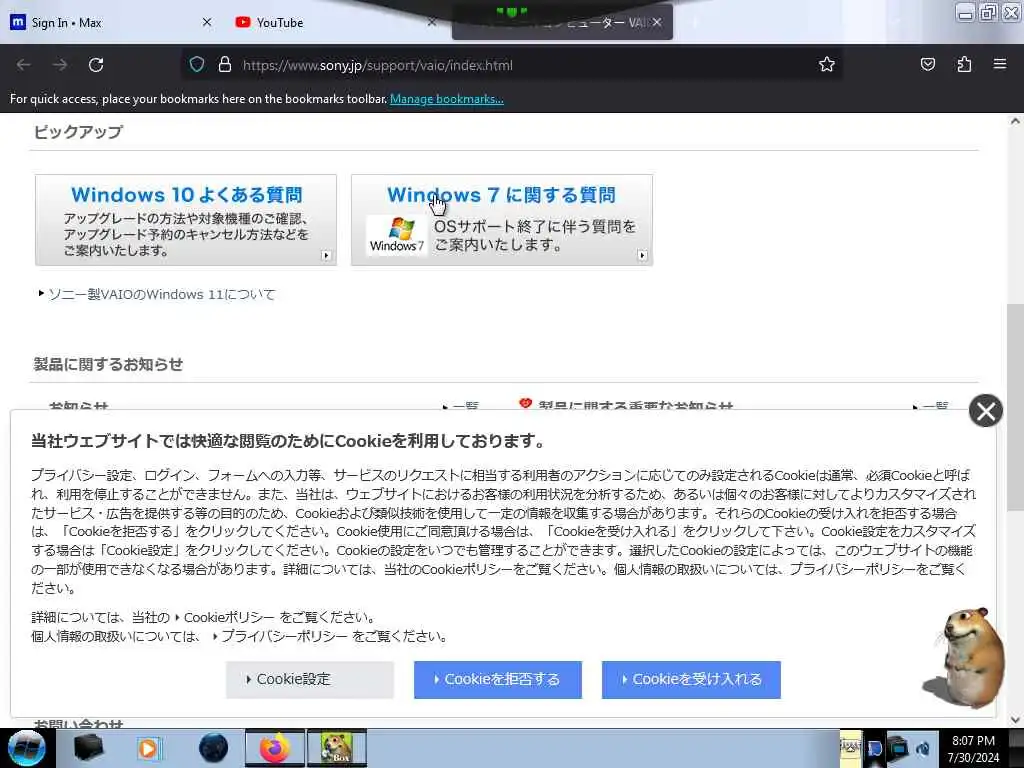Click the Manage bookmarks link

447,99
